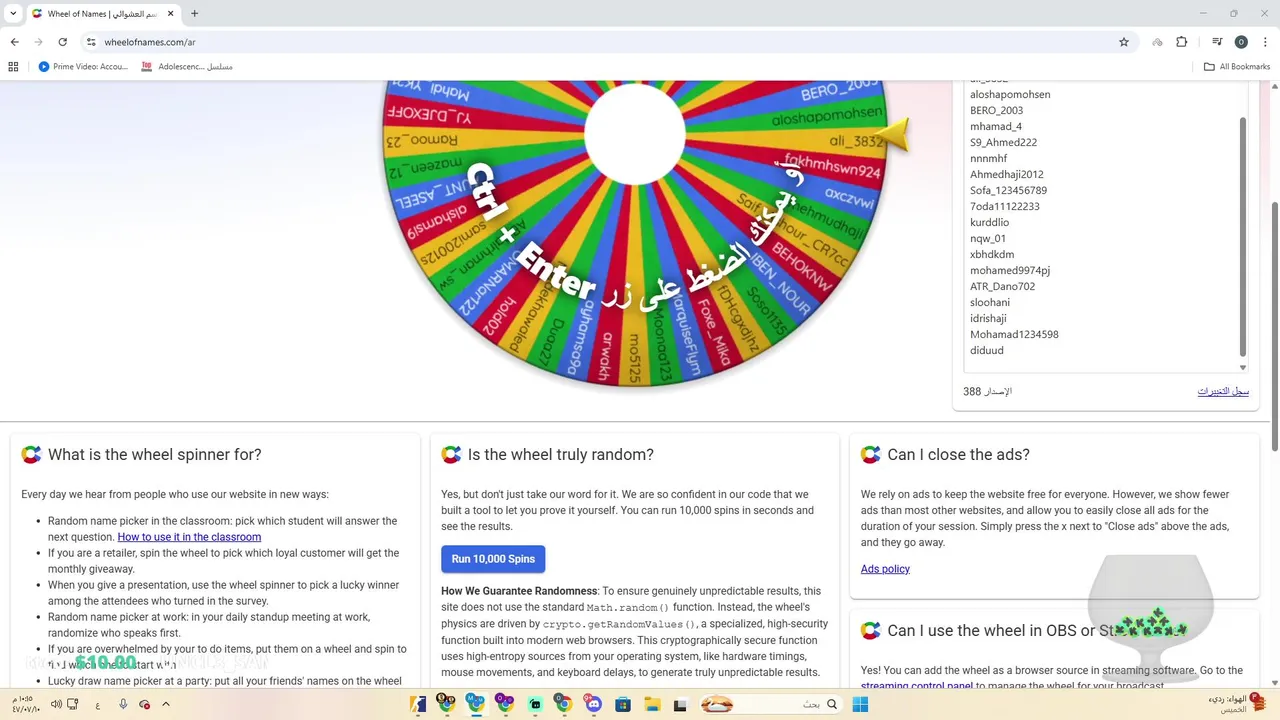View site information icon in address bar
This screenshot has height=720, width=1280.
click(91, 42)
